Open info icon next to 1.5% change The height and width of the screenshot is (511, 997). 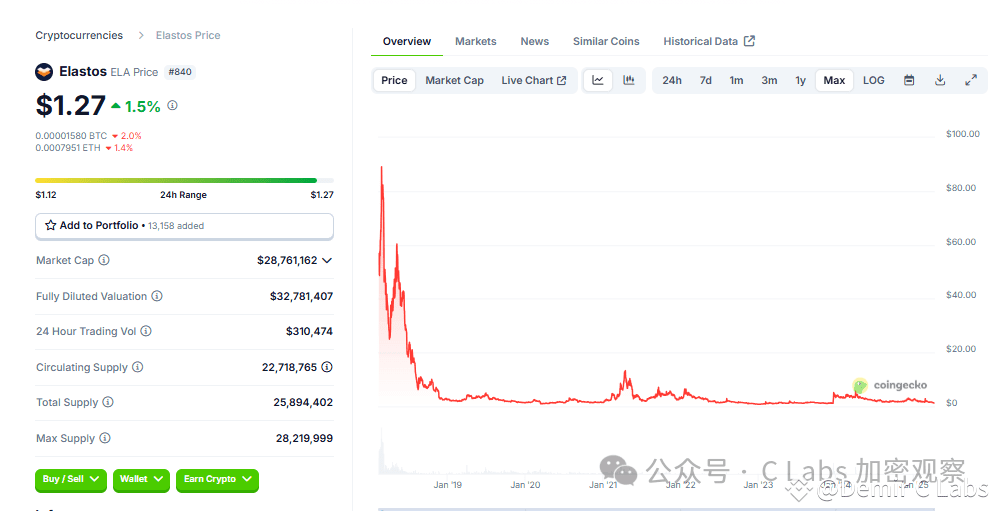[172, 106]
